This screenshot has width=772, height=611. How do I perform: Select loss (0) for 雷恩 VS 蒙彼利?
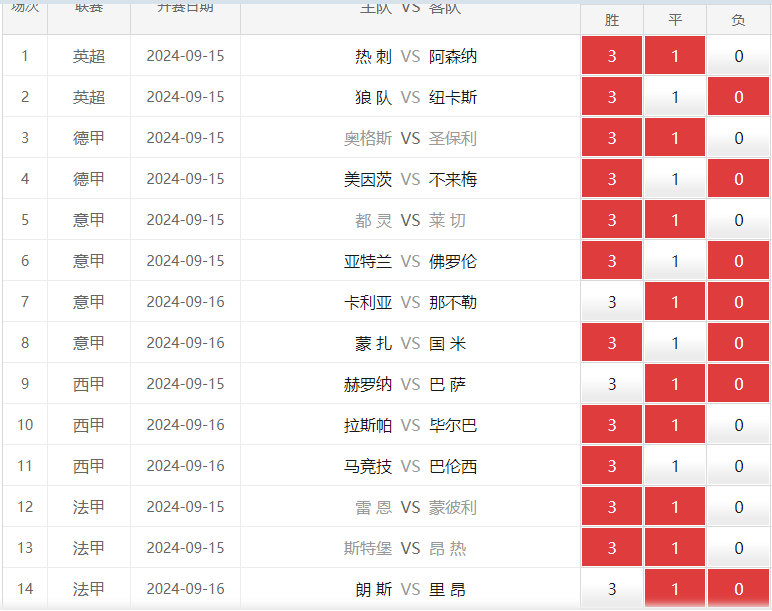click(x=738, y=507)
